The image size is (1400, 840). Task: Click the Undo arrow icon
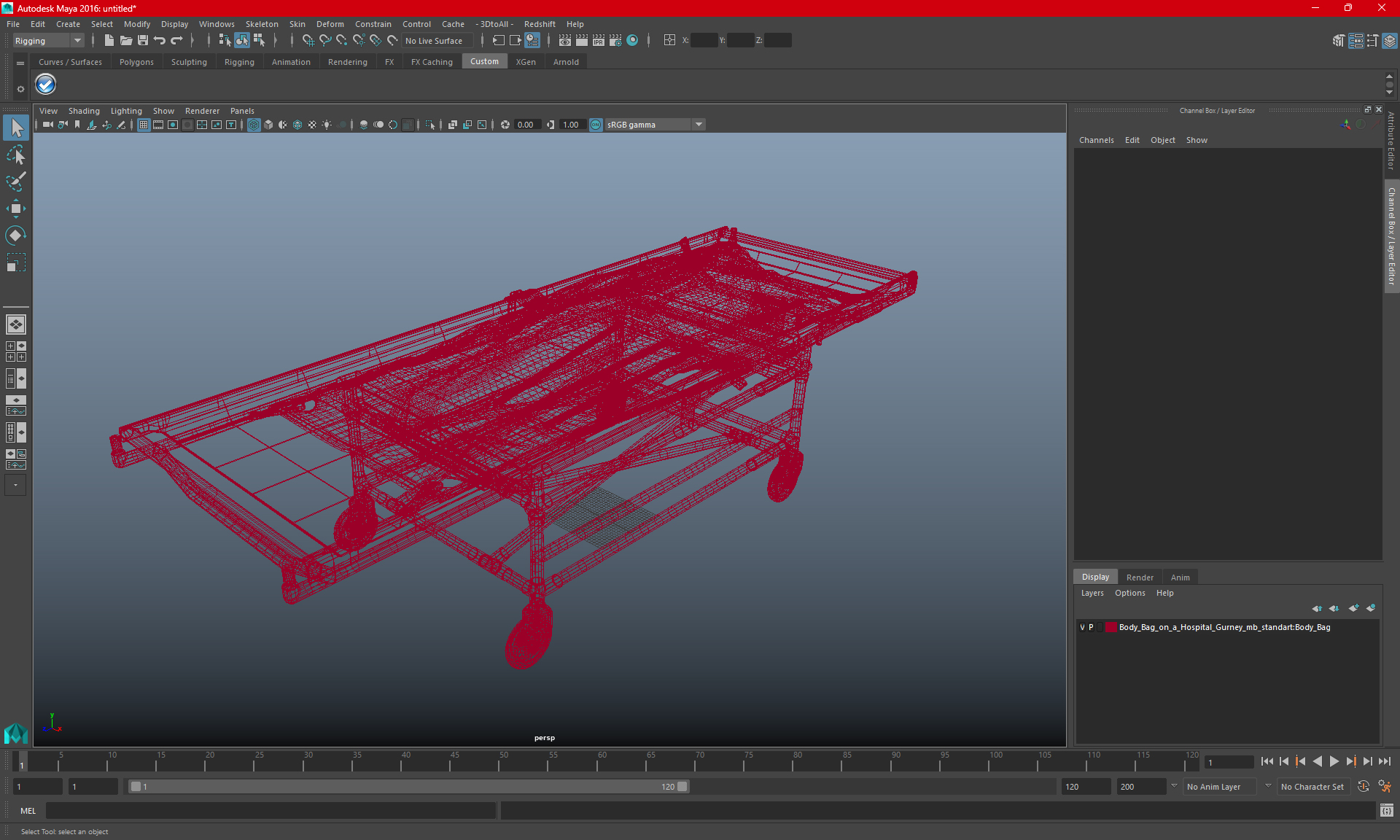click(x=160, y=41)
